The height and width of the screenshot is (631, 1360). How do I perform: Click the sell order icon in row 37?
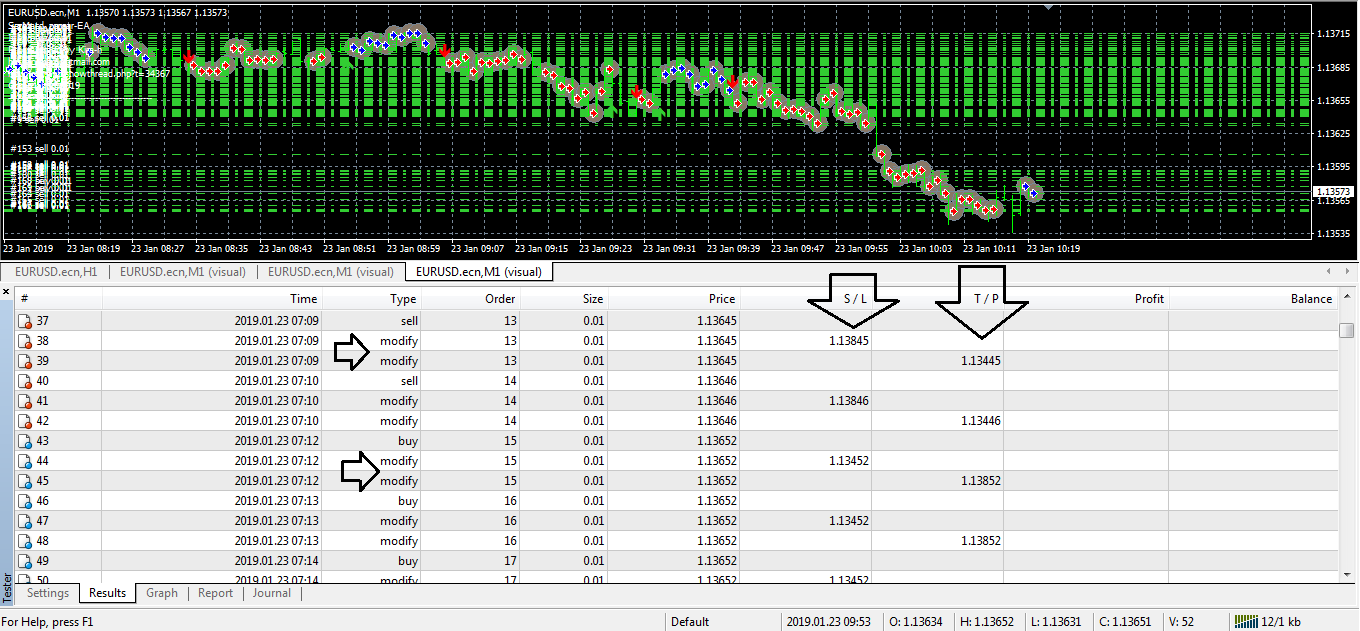click(x=26, y=321)
